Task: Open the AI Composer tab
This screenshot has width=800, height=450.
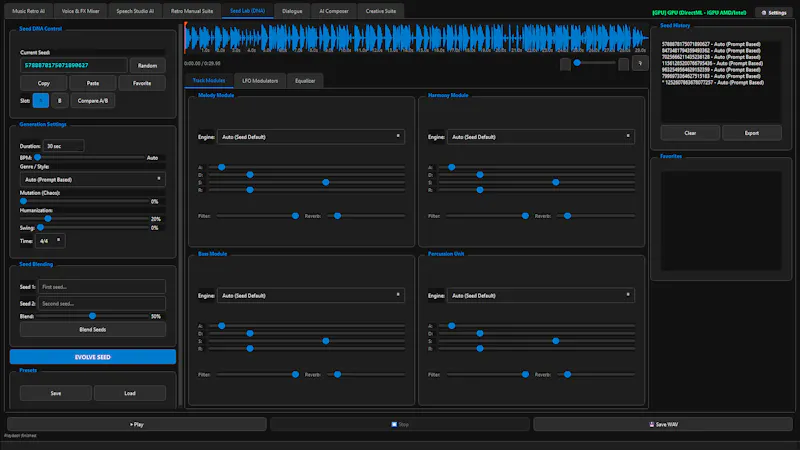Action: pos(334,11)
